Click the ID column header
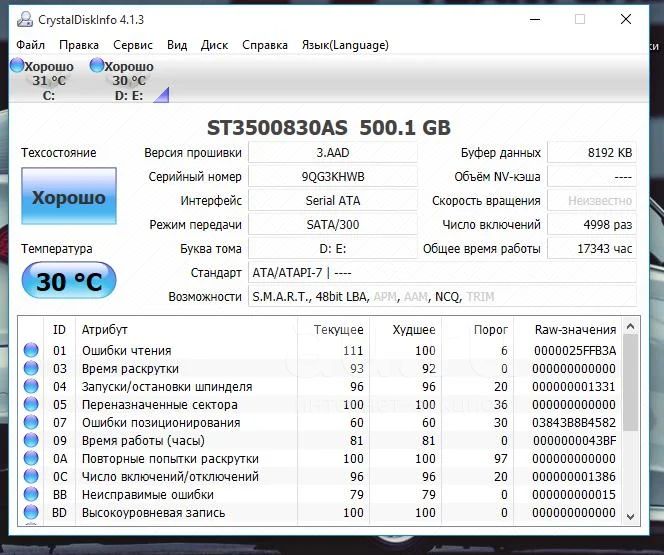 click(59, 329)
